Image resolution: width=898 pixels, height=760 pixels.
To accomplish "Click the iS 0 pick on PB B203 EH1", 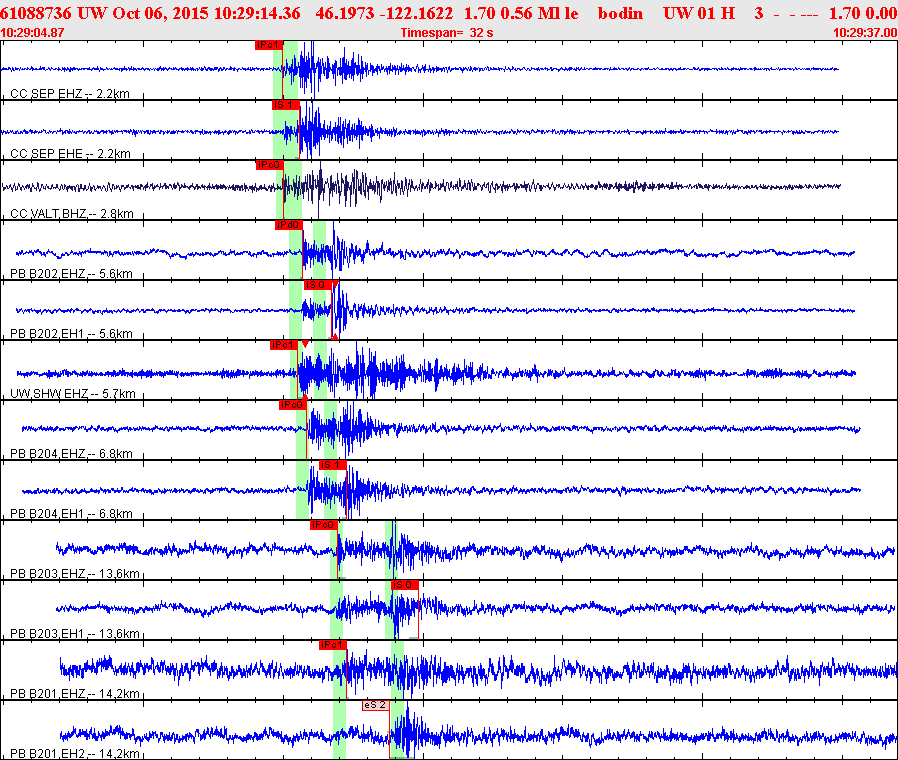I will click(404, 585).
